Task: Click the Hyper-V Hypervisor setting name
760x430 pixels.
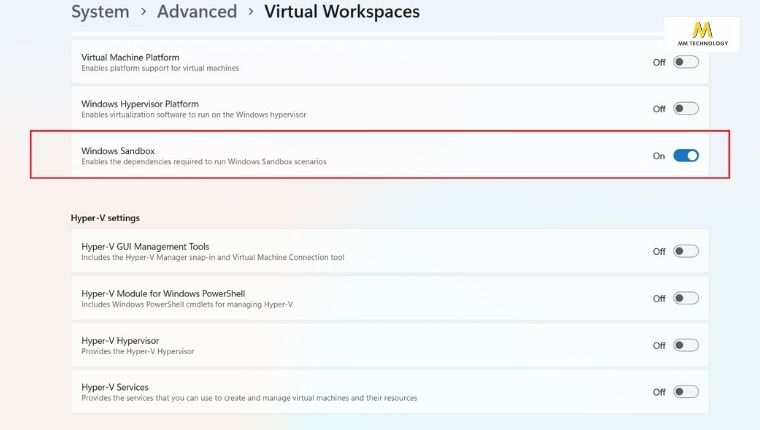Action: point(120,340)
